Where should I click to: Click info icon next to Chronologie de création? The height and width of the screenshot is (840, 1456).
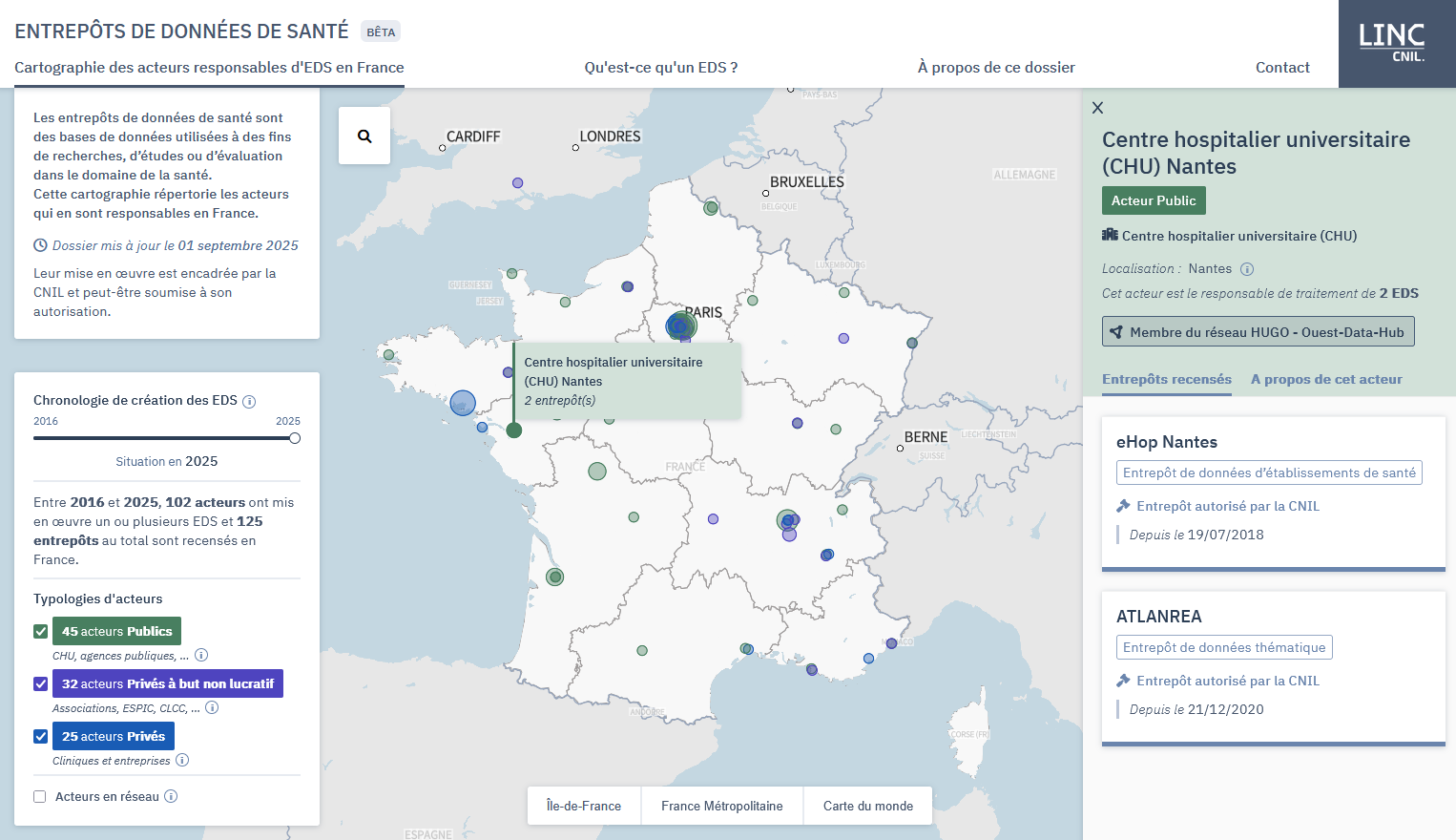tap(249, 402)
